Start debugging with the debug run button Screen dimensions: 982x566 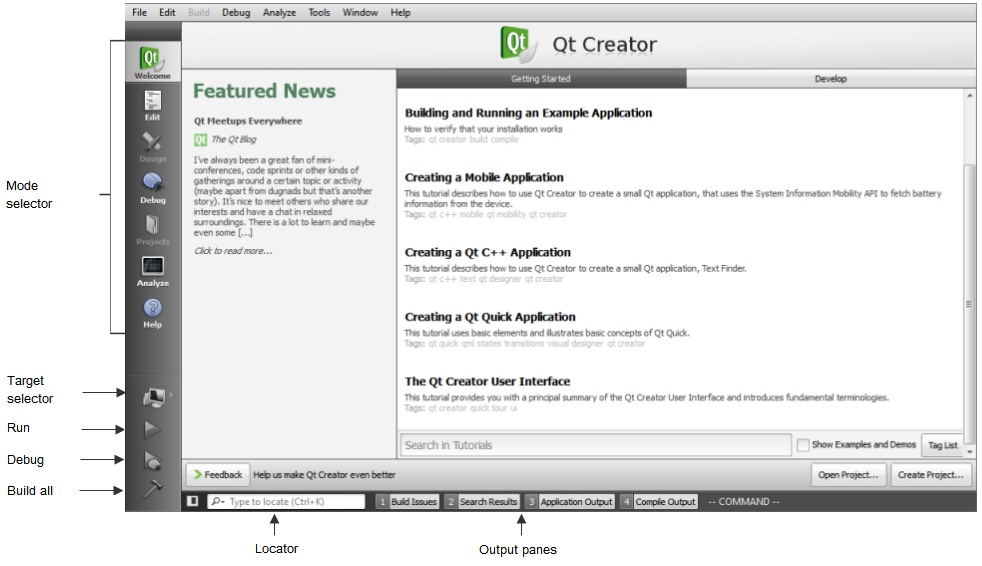click(153, 461)
